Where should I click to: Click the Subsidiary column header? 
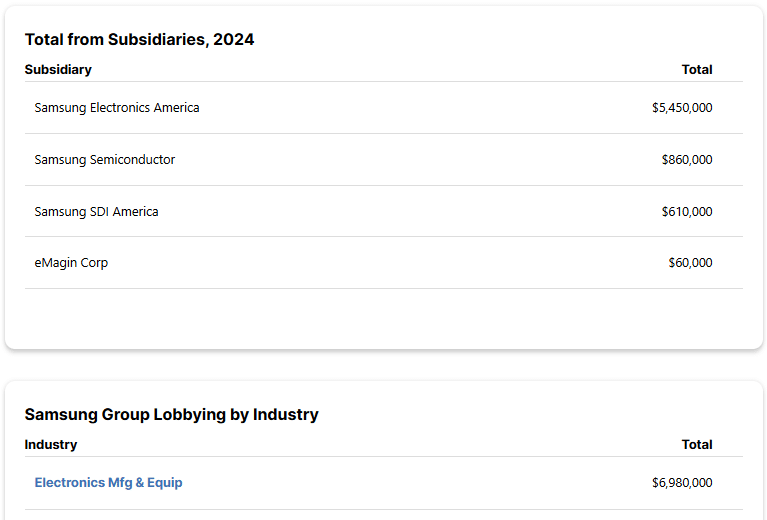58,70
